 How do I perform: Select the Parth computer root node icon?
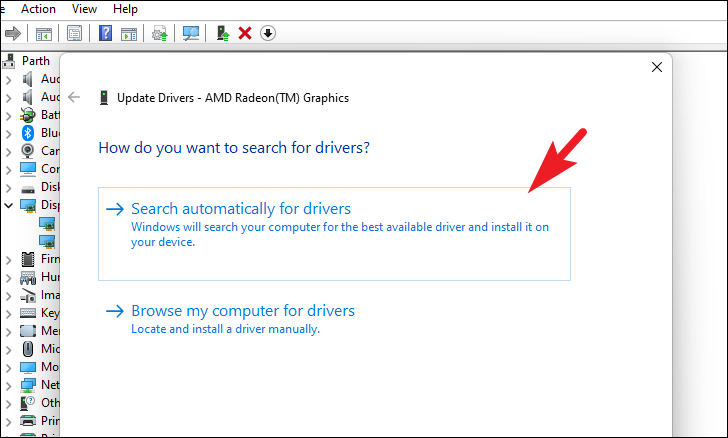pos(9,60)
